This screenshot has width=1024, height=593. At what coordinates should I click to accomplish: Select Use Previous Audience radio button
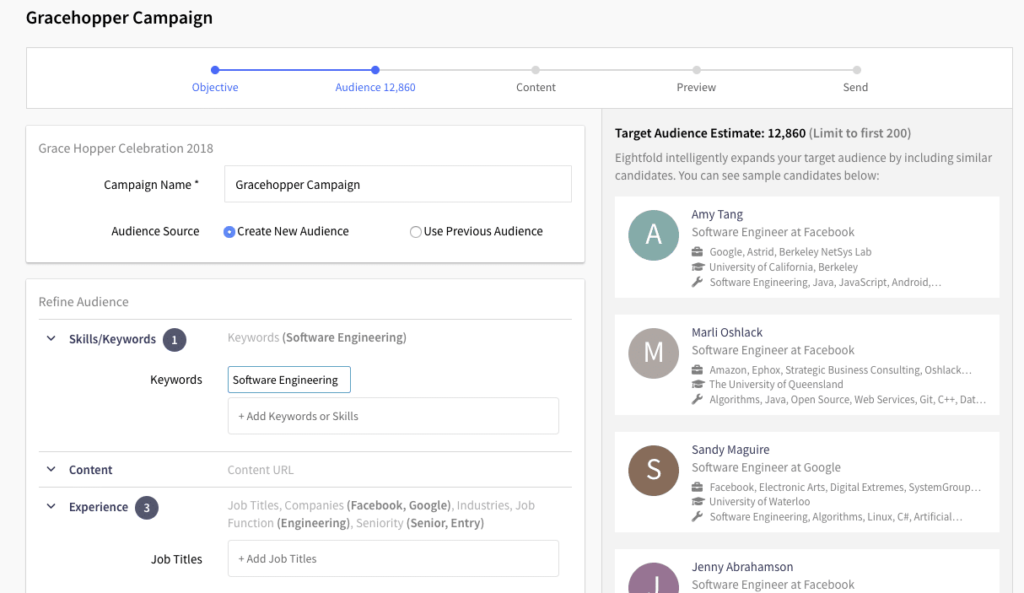(415, 232)
